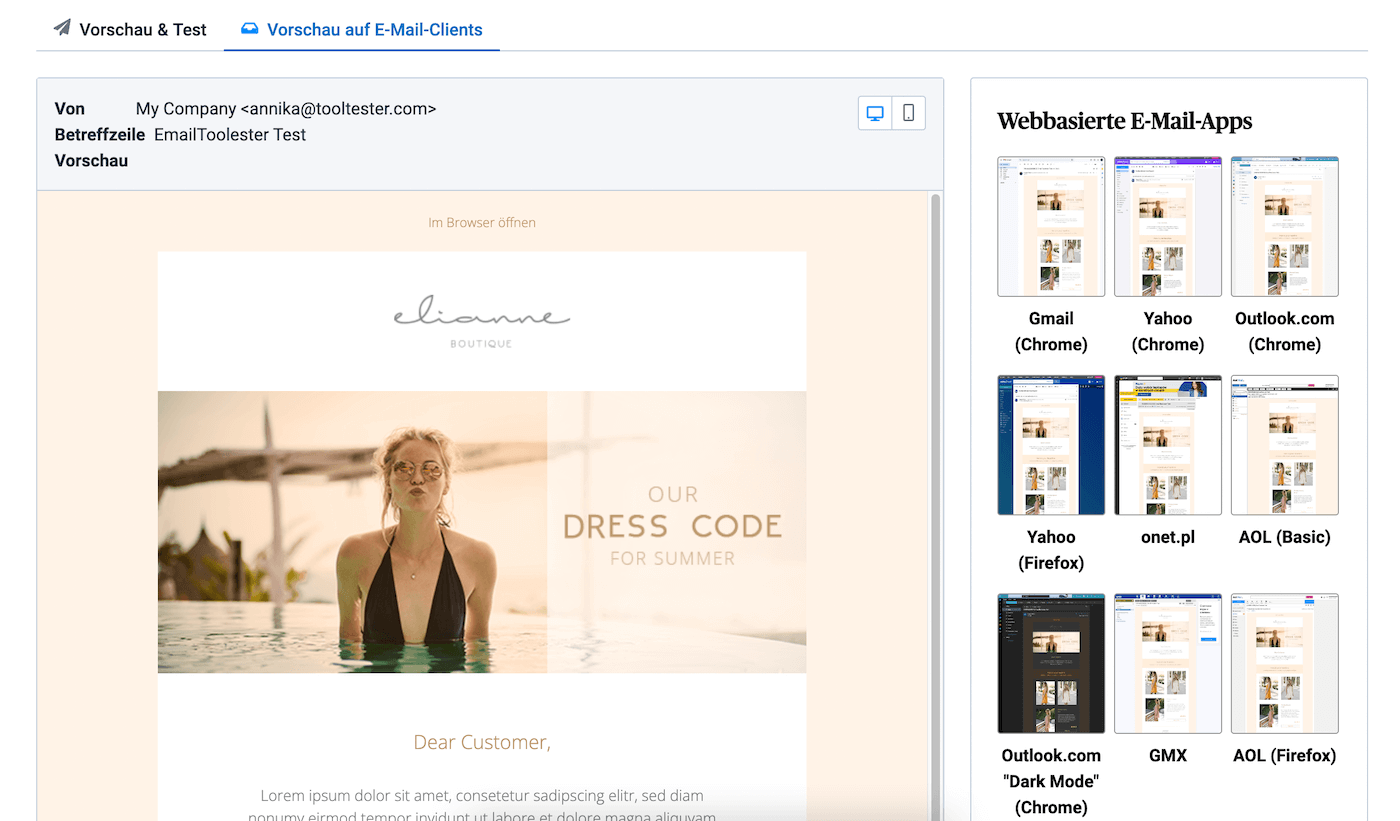The height and width of the screenshot is (821, 1400).
Task: Click the Yahoo (Chrome) label text
Action: pos(1168,331)
